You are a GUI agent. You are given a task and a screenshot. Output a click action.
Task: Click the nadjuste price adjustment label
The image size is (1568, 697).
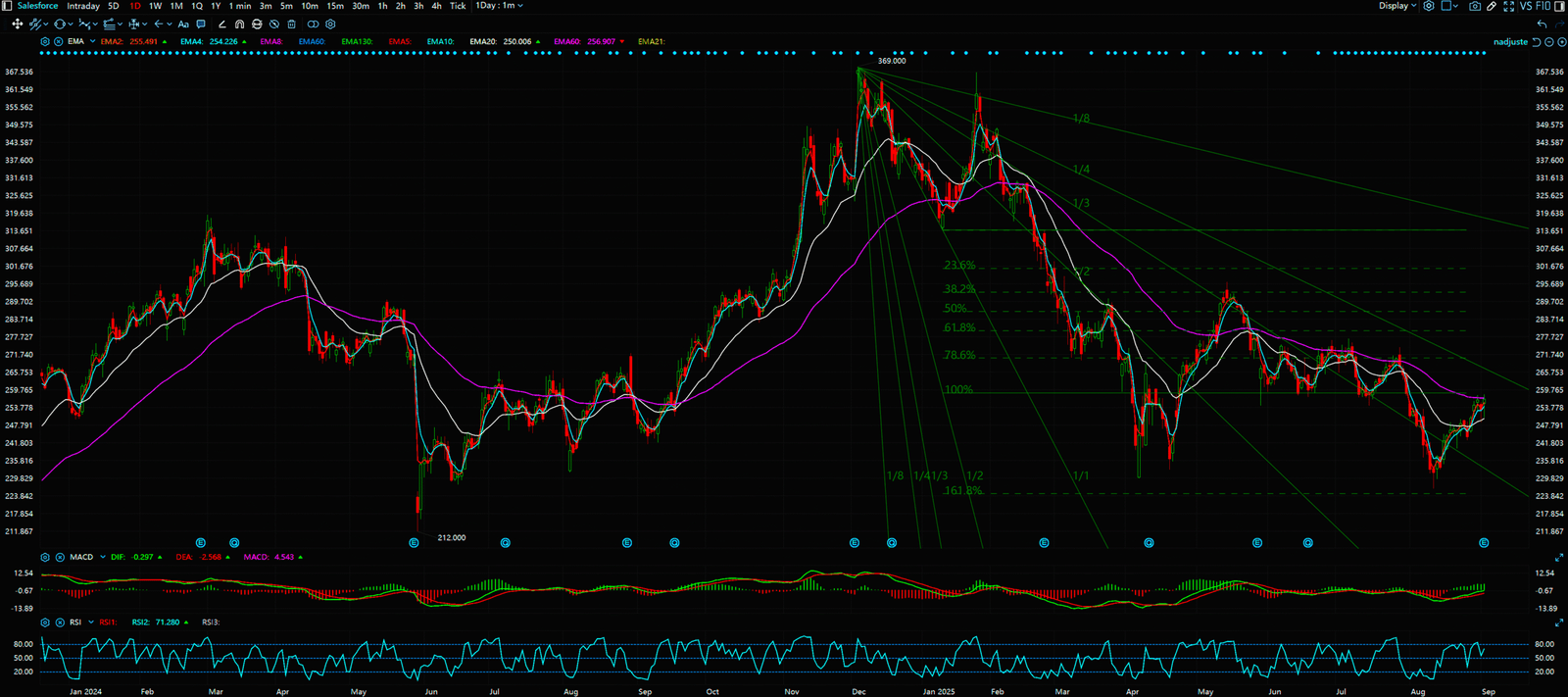coord(1510,42)
